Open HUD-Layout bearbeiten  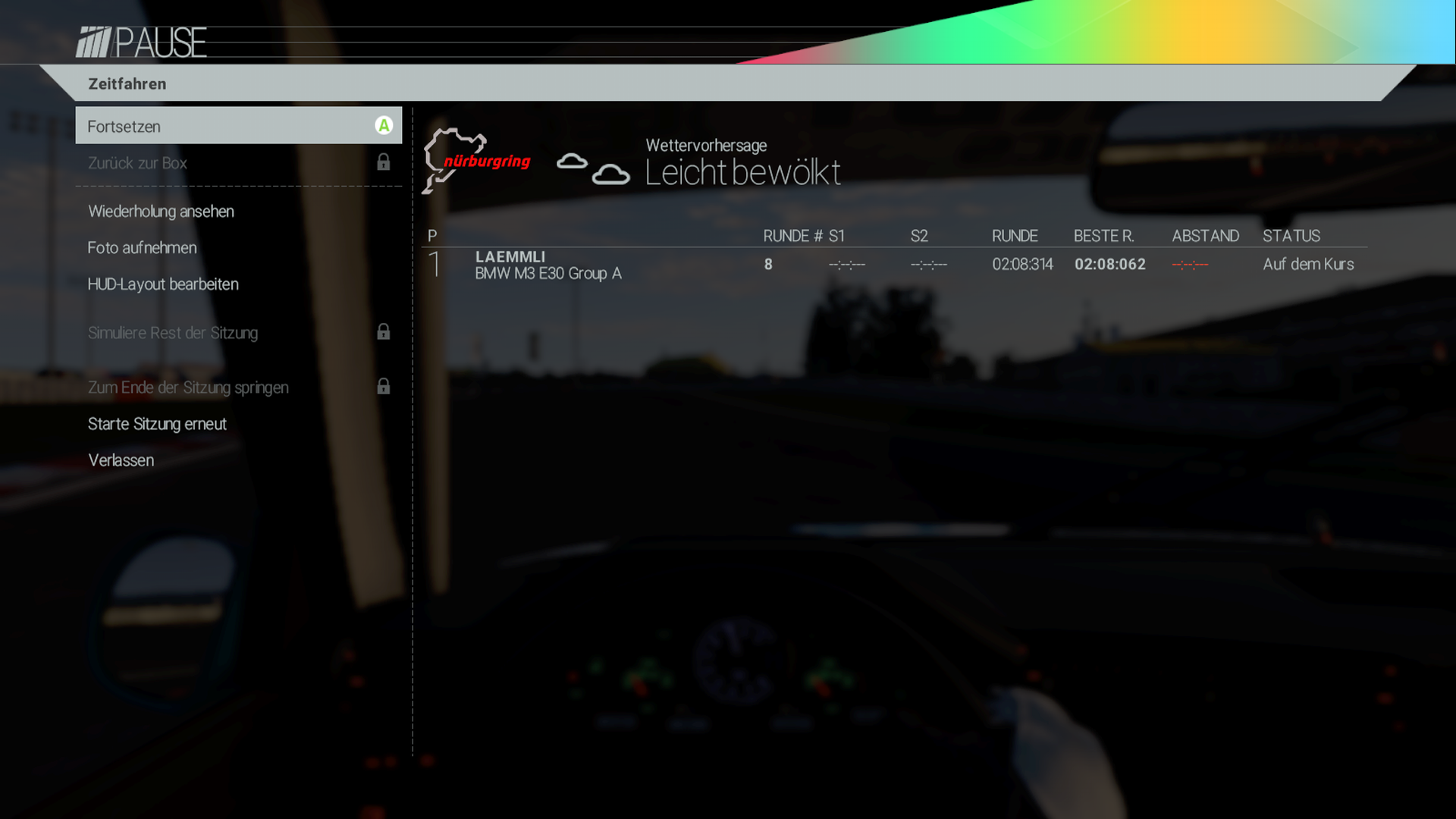163,284
